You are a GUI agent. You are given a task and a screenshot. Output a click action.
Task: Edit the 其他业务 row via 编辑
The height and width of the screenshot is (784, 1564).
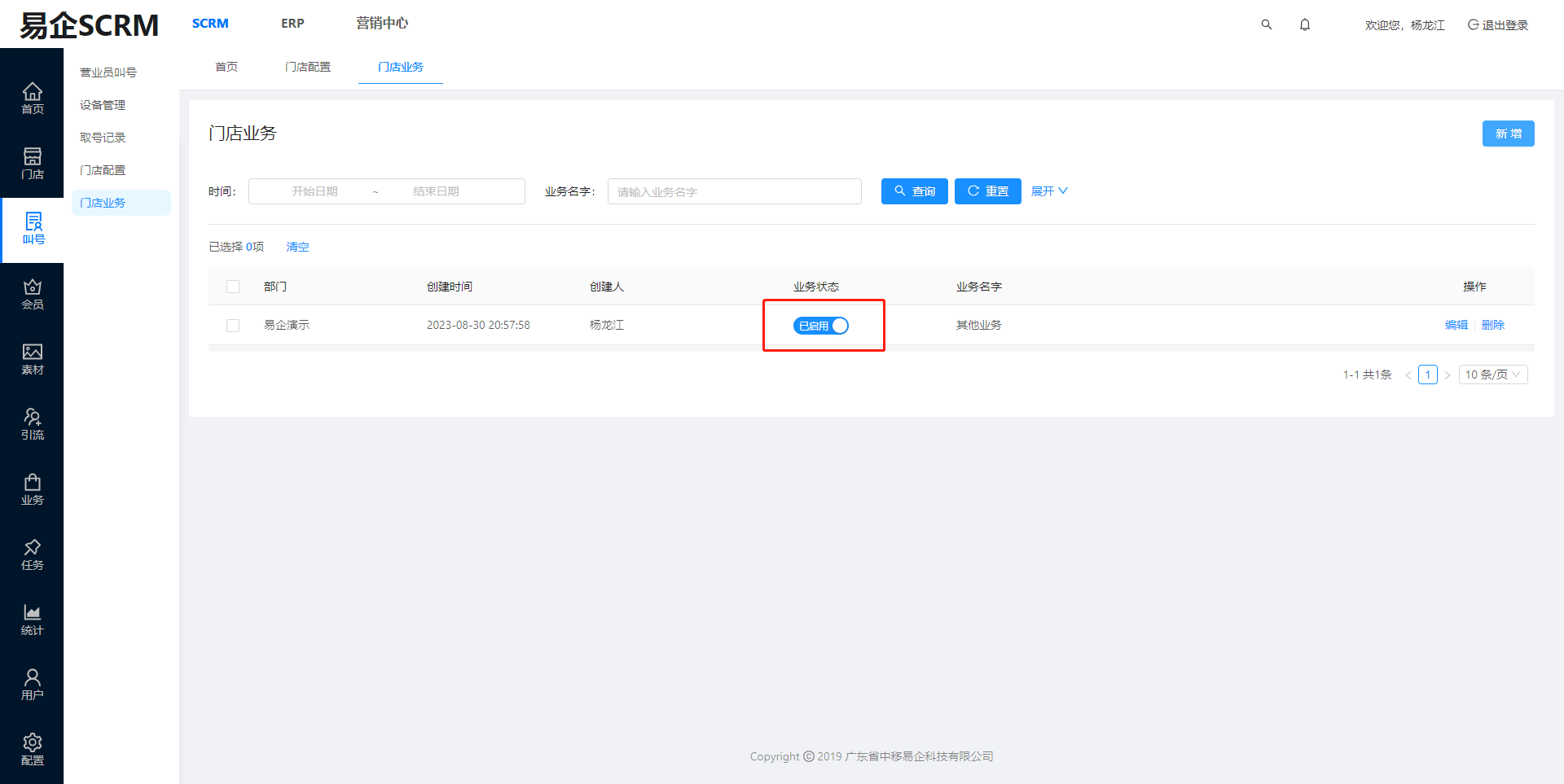[1456, 325]
